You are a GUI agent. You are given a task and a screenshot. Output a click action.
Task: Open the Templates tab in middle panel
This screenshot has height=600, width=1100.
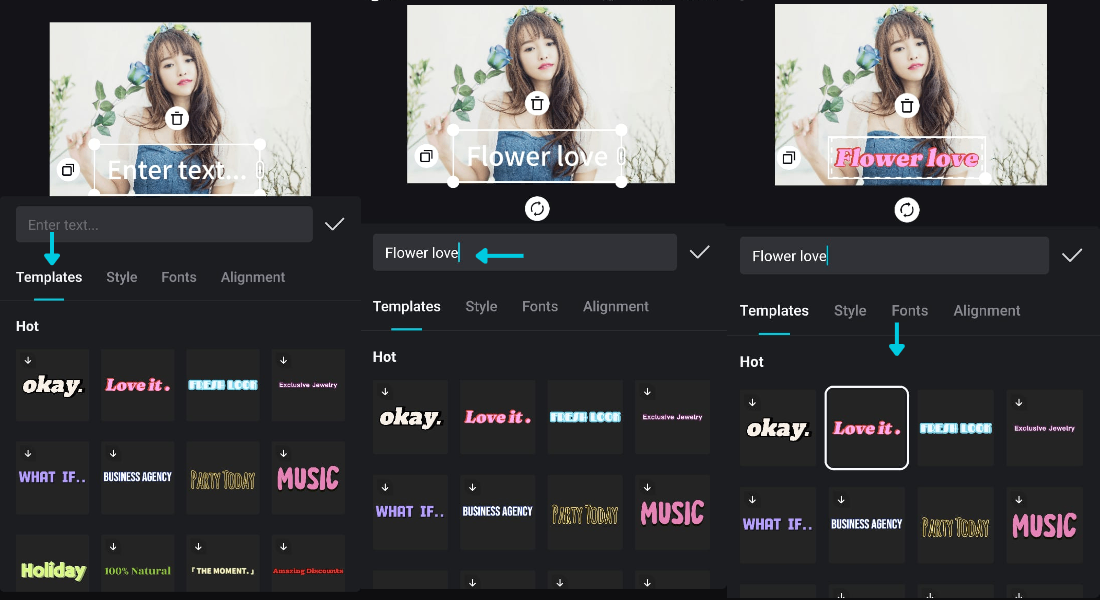(x=407, y=307)
